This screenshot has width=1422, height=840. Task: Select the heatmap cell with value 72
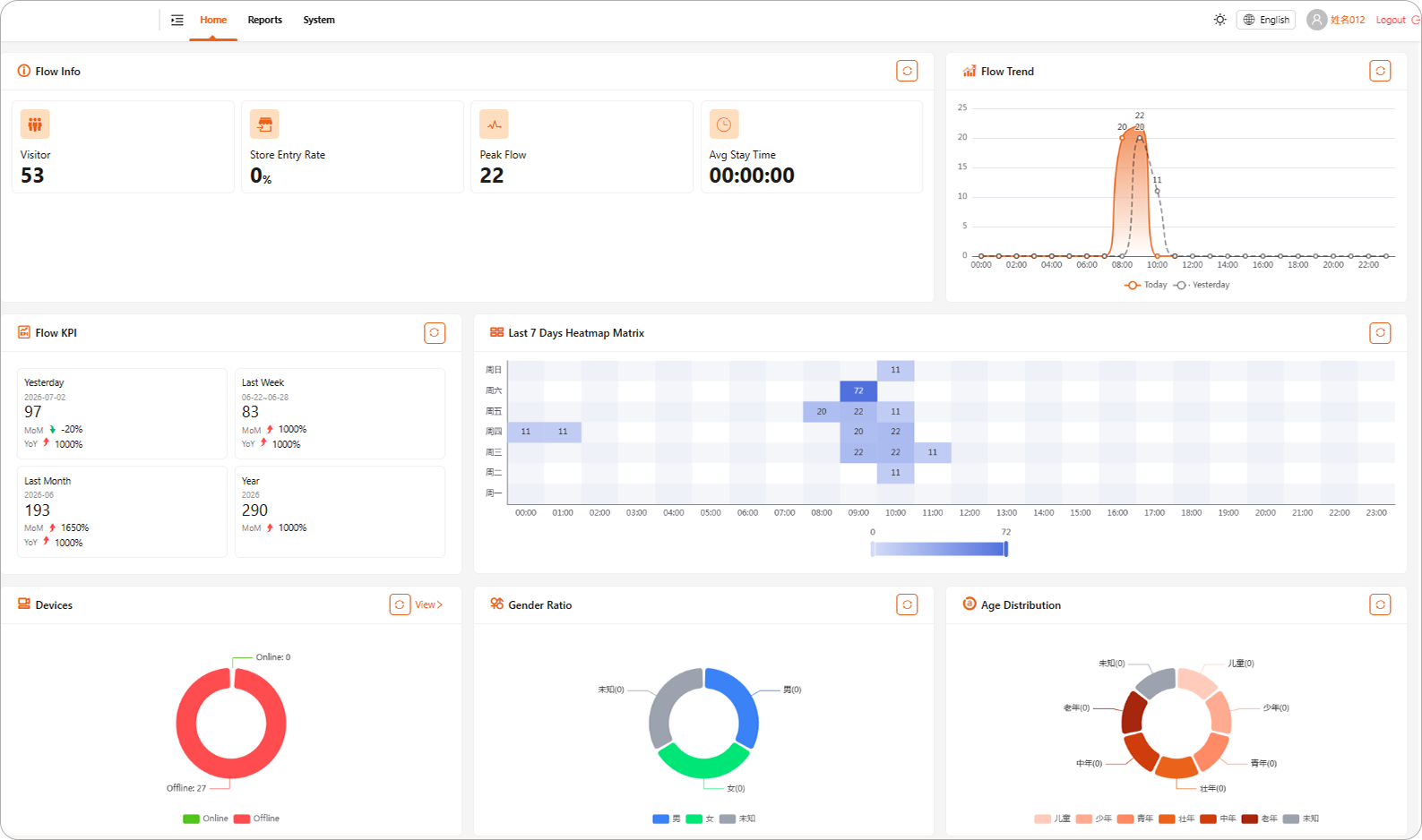858,390
